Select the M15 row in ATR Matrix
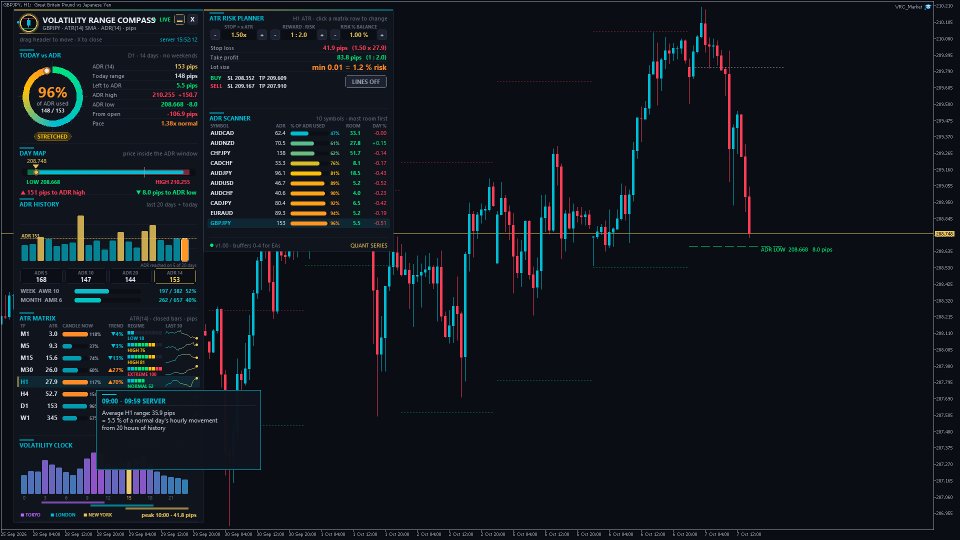 [108, 358]
